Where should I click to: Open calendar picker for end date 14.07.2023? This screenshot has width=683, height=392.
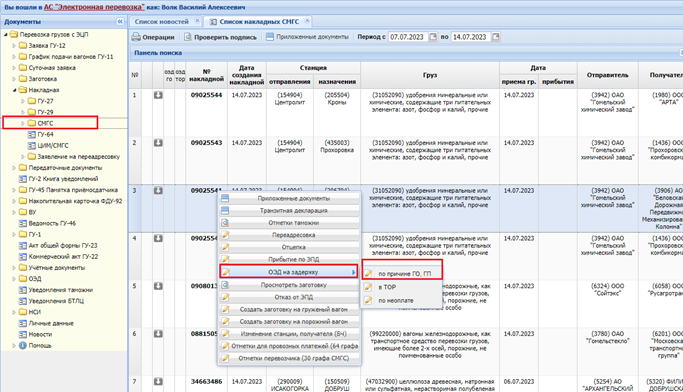click(496, 37)
